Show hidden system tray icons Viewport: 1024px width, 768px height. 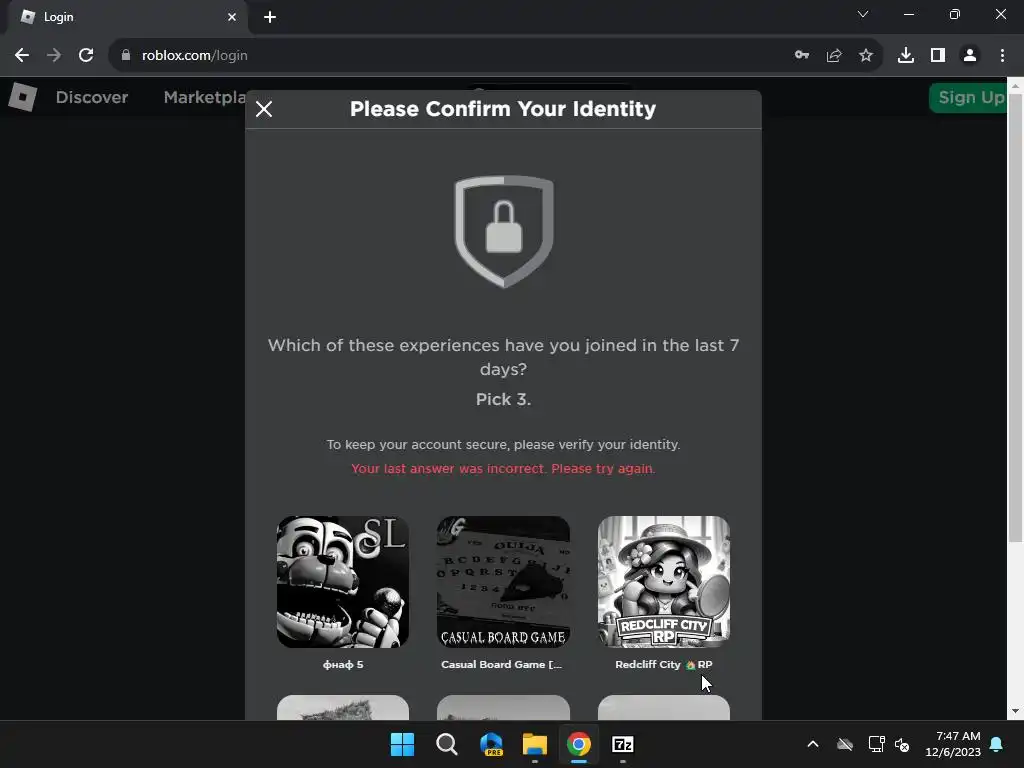pyautogui.click(x=813, y=744)
